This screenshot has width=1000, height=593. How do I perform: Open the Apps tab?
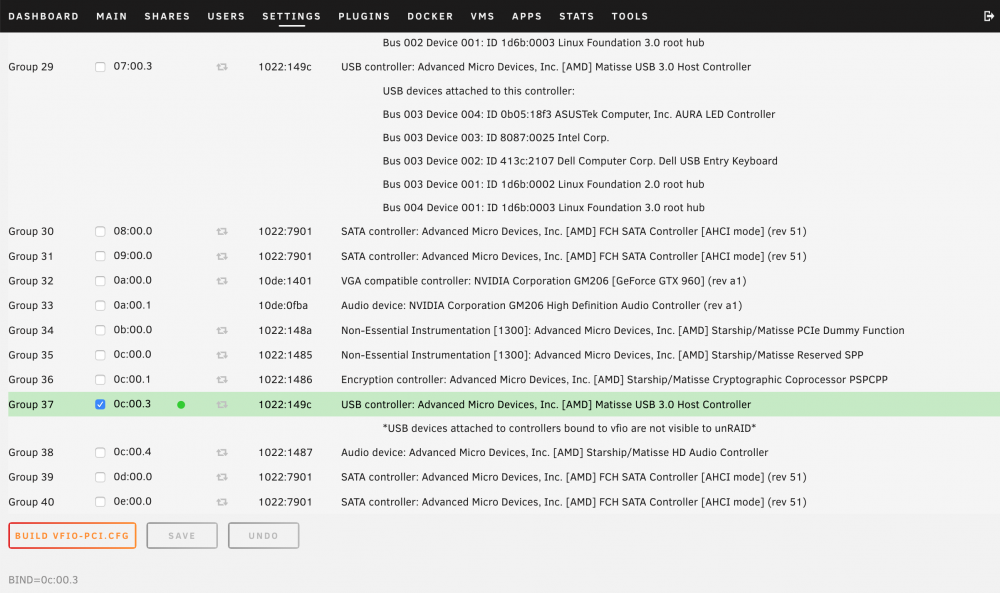(527, 17)
